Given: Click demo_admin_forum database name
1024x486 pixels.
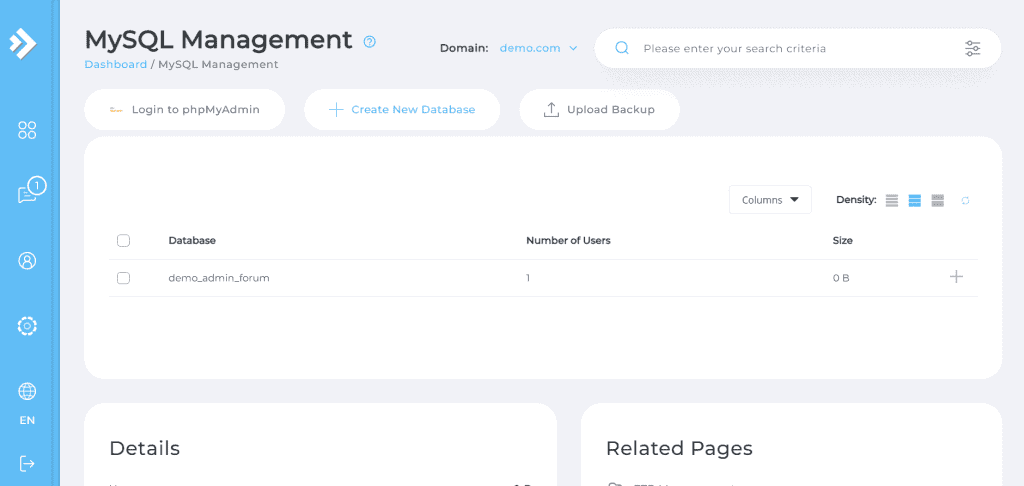Looking at the screenshot, I should pos(219,278).
